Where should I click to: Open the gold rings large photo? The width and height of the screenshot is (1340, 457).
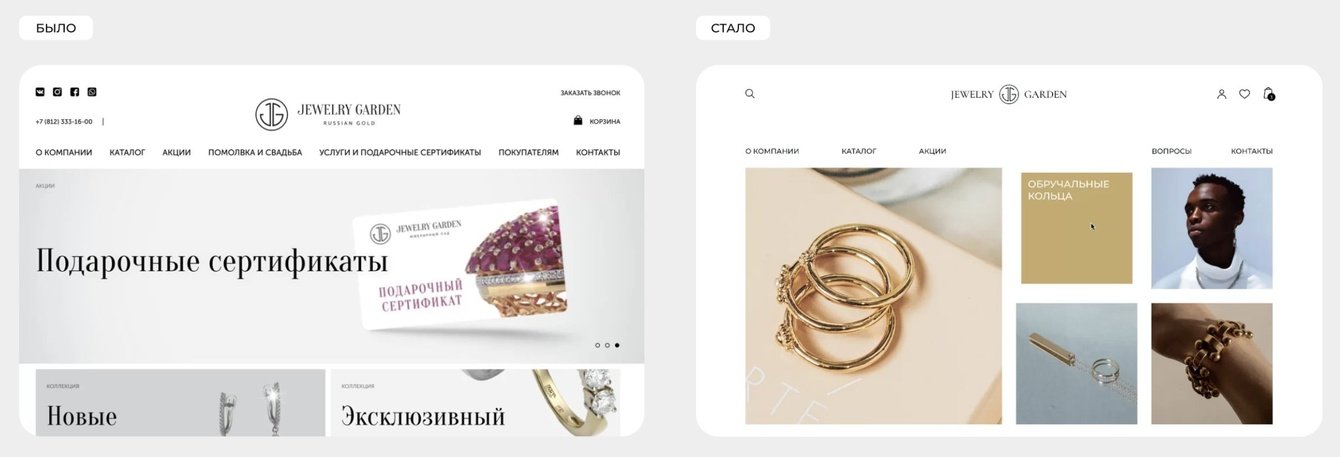pyautogui.click(x=873, y=296)
